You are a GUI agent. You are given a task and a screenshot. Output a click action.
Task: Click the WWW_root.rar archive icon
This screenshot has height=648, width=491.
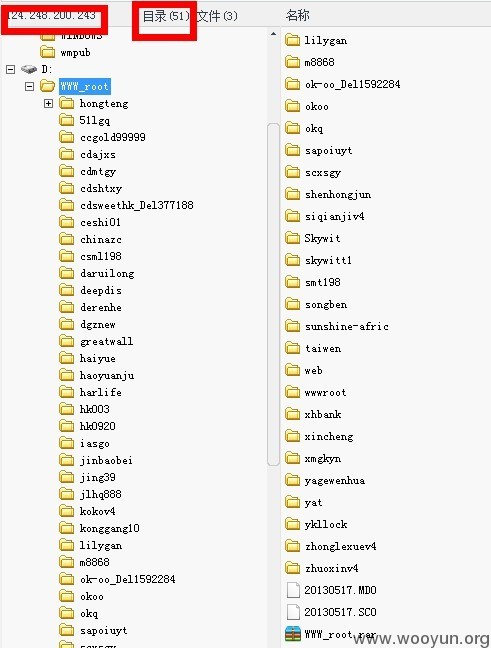pos(293,634)
